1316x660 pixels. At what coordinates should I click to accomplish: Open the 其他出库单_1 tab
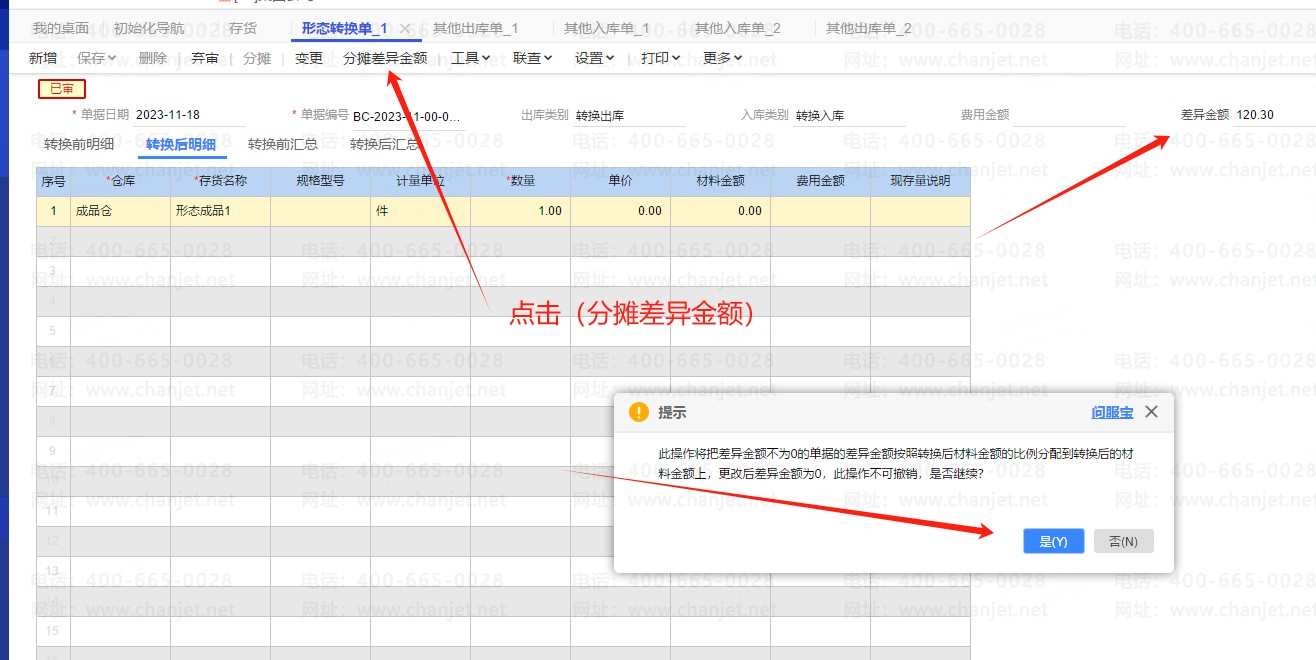tap(475, 29)
